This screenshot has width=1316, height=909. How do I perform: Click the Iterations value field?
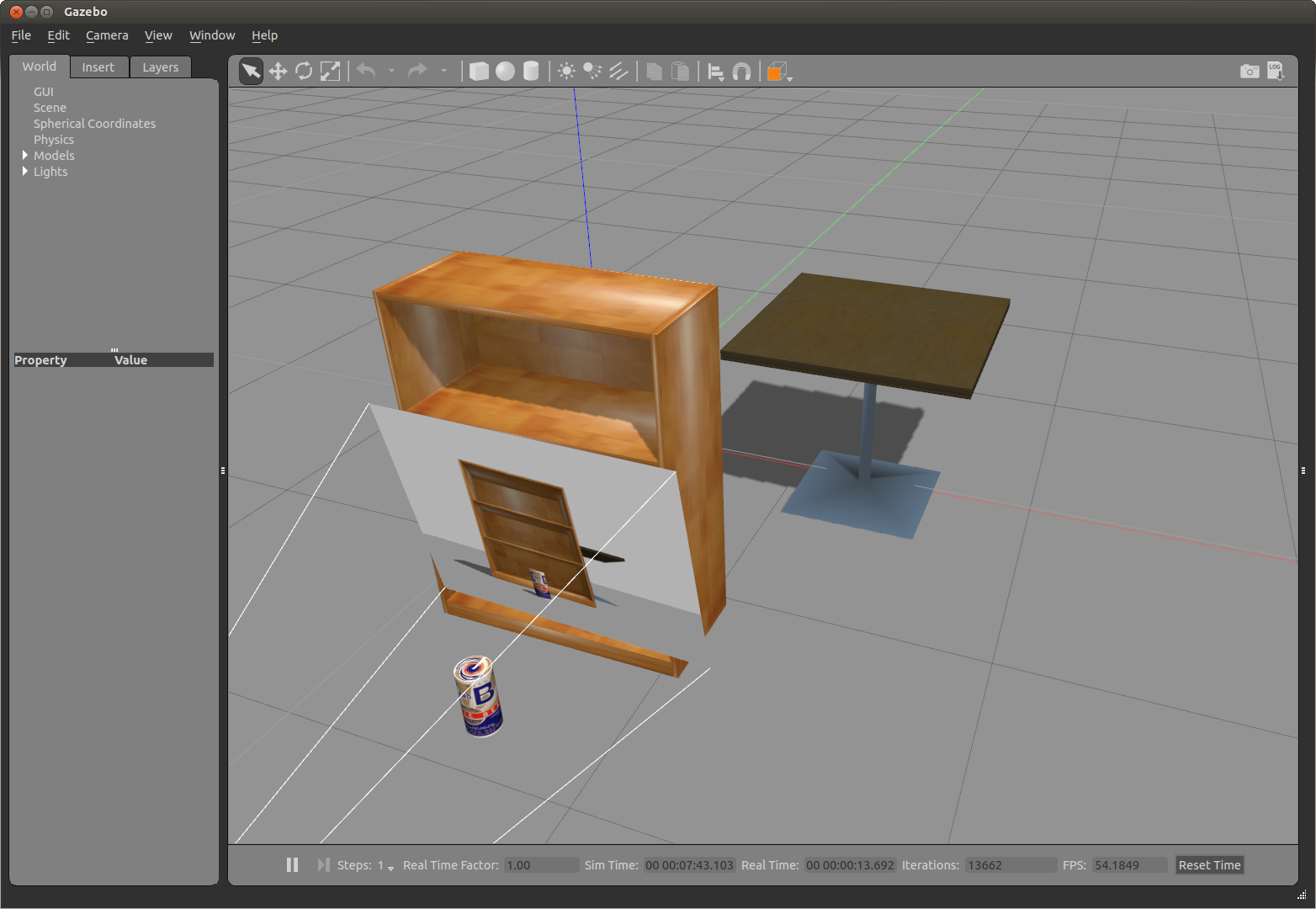[1011, 865]
